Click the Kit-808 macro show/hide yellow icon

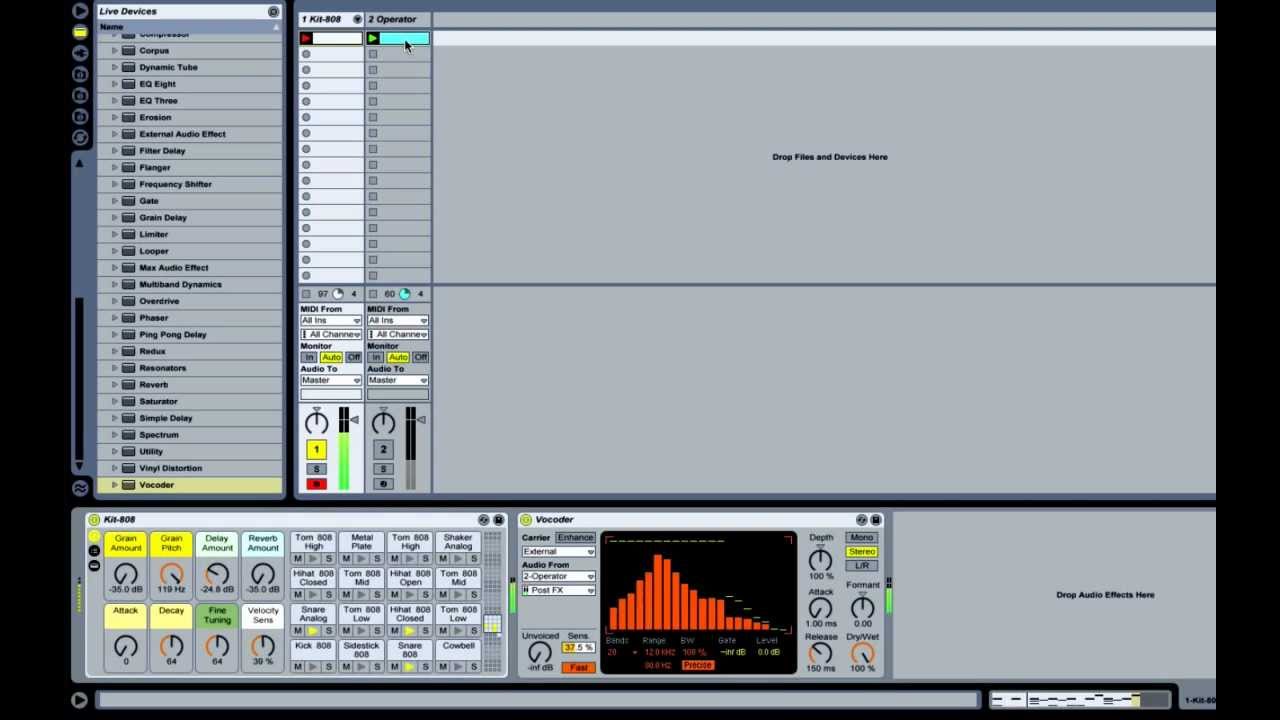(x=94, y=537)
